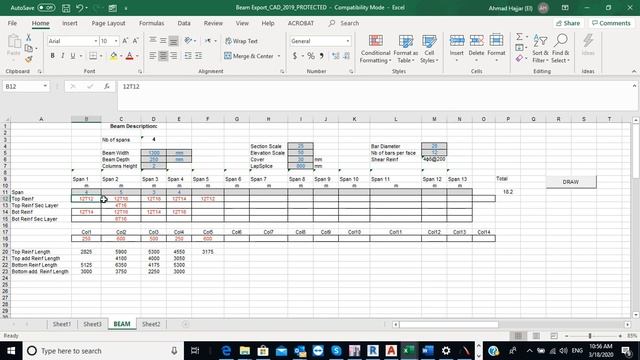This screenshot has width=640, height=360.
Task: Open Format as Table gallery
Action: (406, 48)
